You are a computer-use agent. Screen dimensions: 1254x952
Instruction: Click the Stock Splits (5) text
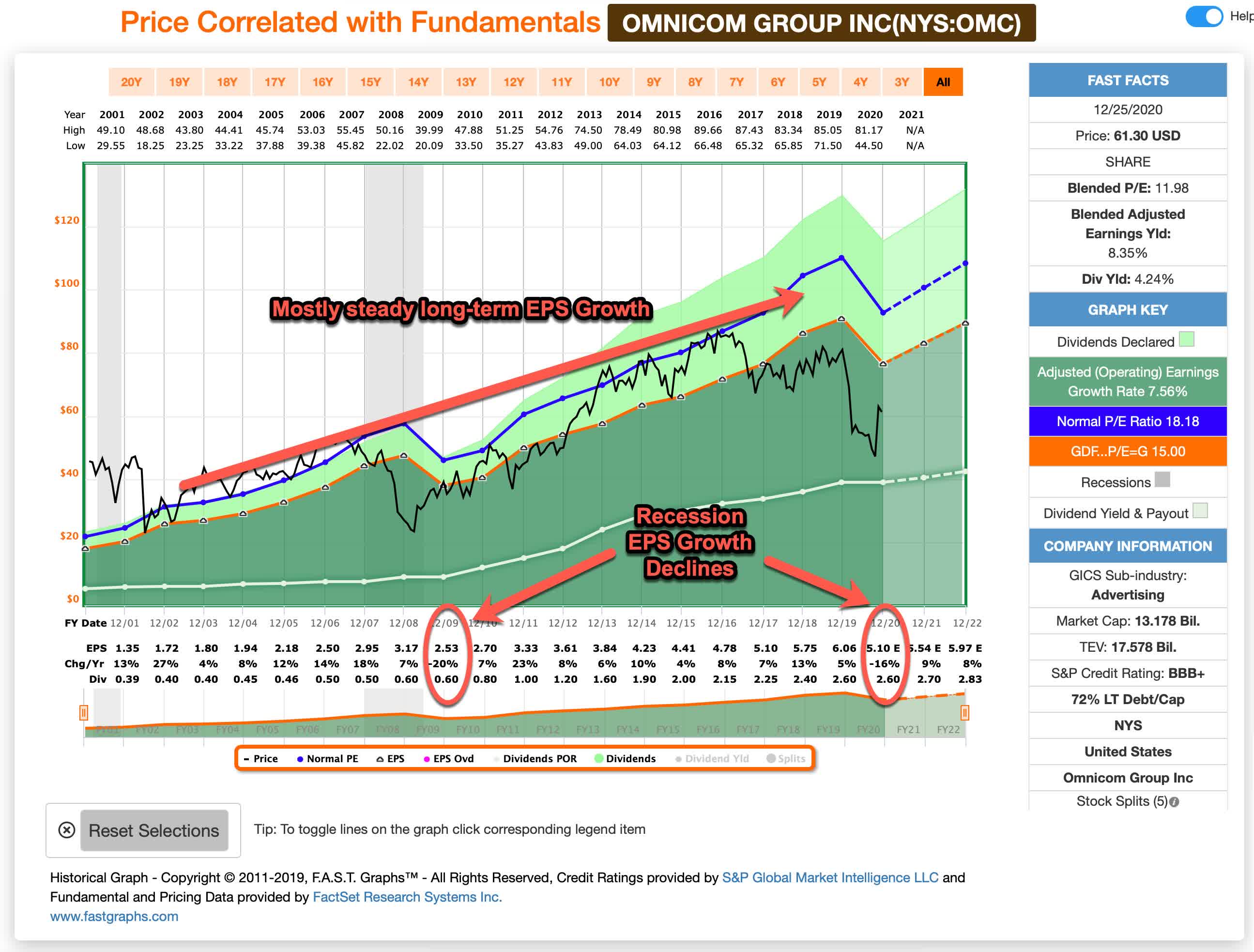(1122, 801)
